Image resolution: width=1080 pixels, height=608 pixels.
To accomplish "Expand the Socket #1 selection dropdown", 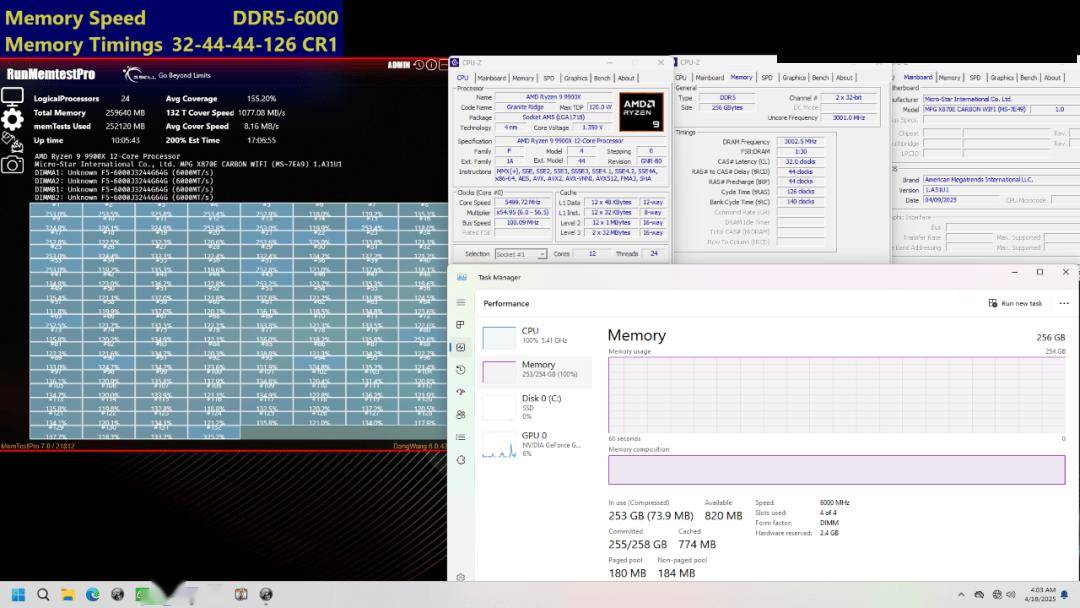I will click(521, 254).
